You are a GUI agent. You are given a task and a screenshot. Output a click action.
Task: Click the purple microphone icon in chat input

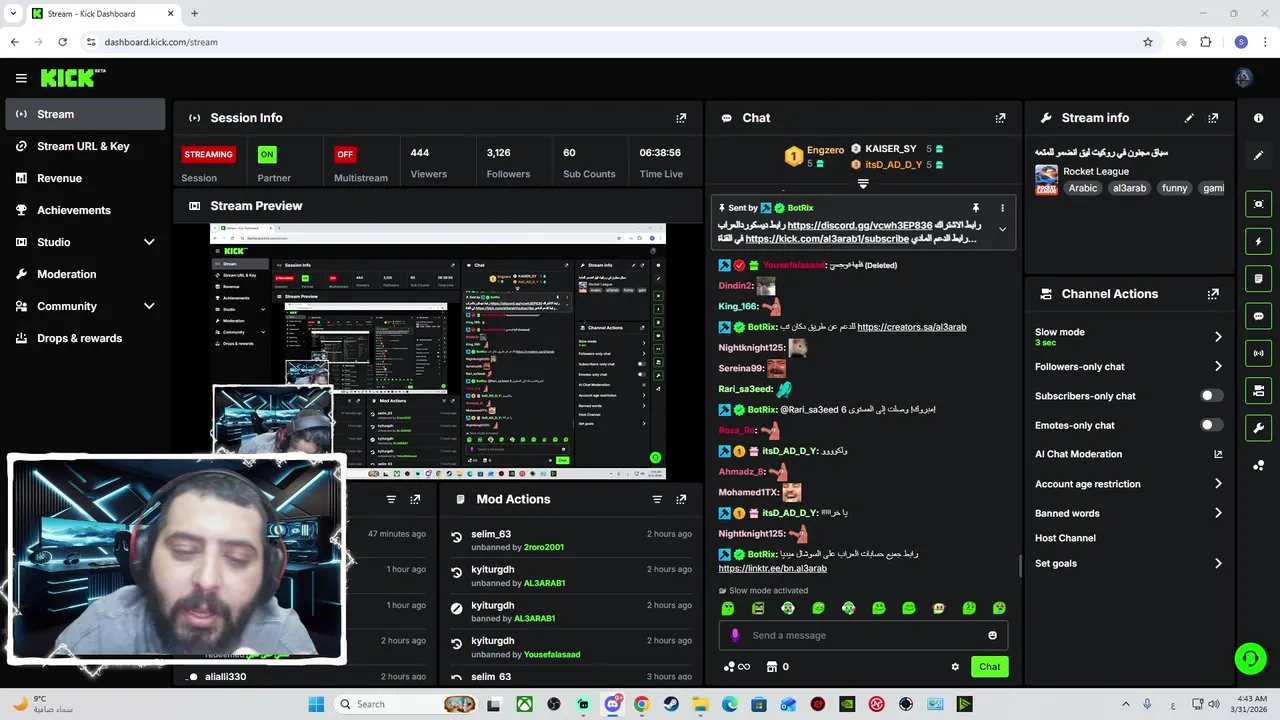click(x=735, y=635)
